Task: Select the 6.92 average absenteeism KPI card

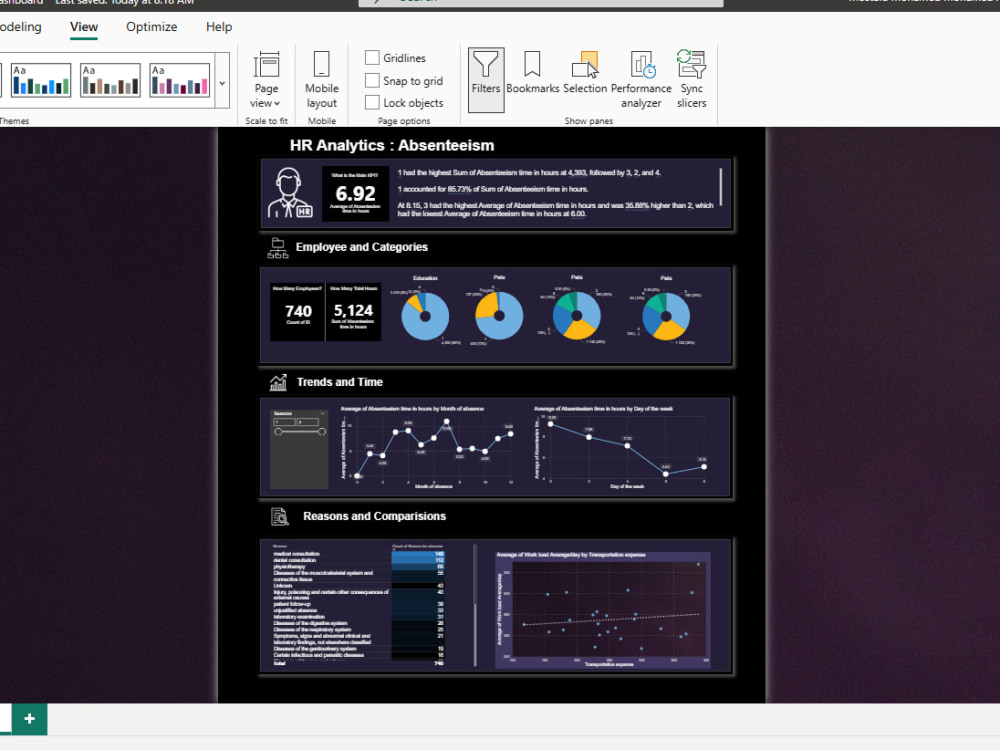Action: [355, 194]
